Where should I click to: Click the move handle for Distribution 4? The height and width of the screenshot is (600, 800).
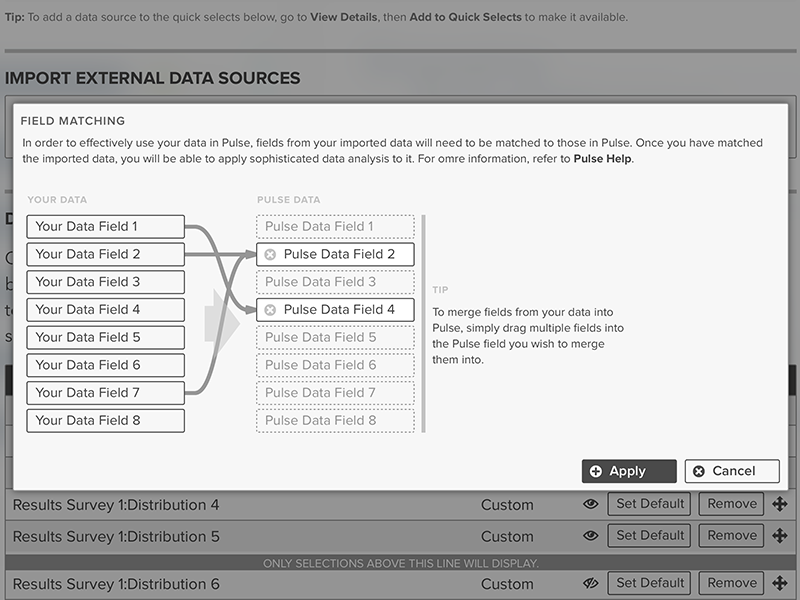[780, 504]
